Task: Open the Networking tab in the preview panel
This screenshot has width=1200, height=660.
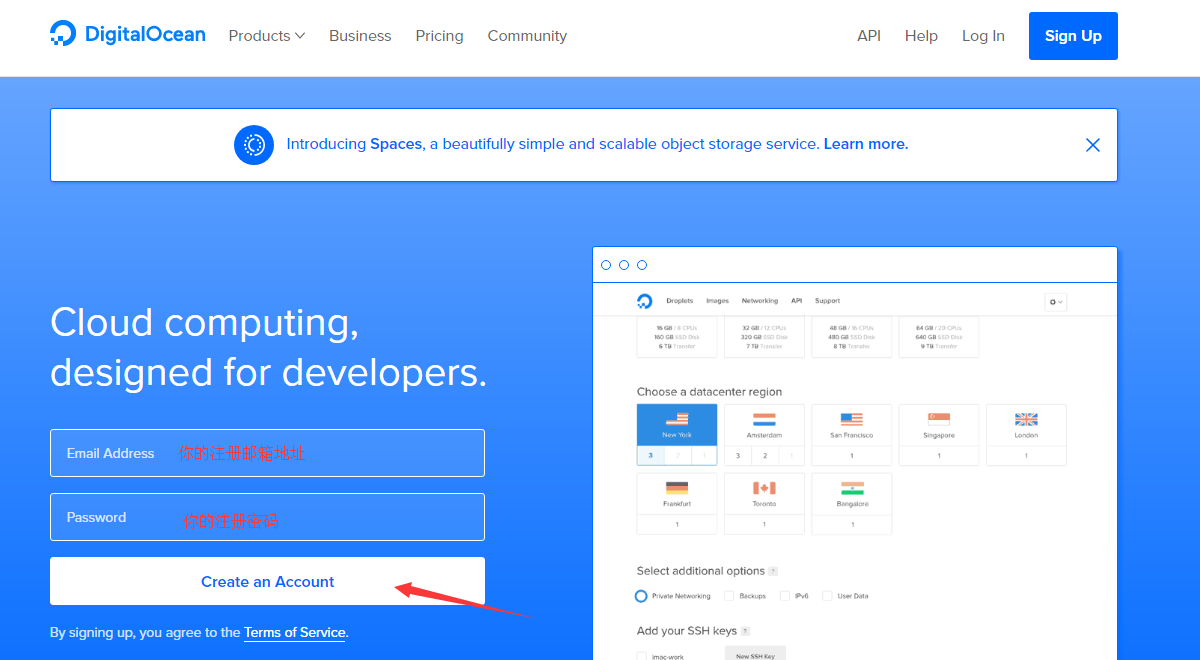Action: point(760,301)
